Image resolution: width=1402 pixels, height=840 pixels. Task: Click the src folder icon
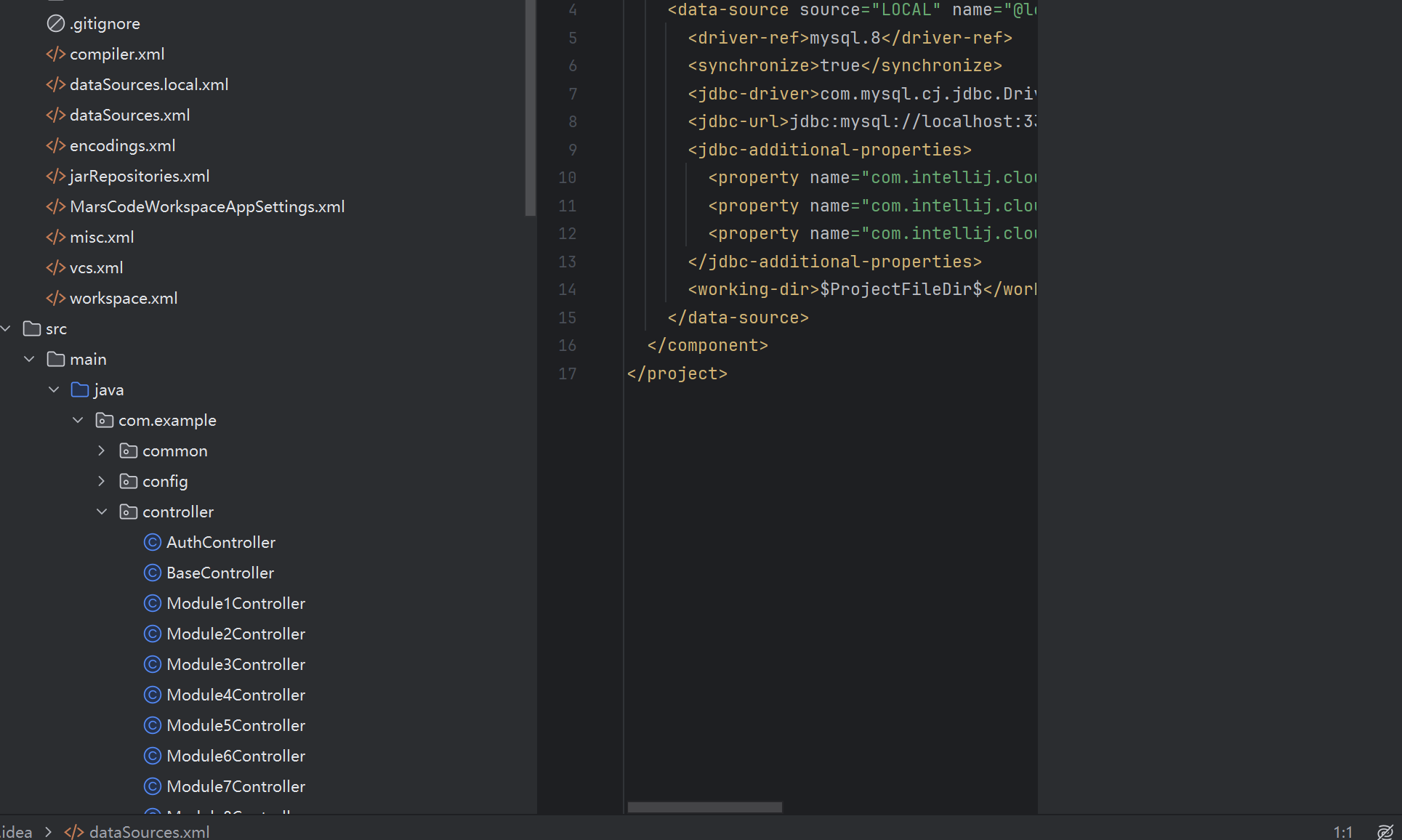tap(32, 329)
